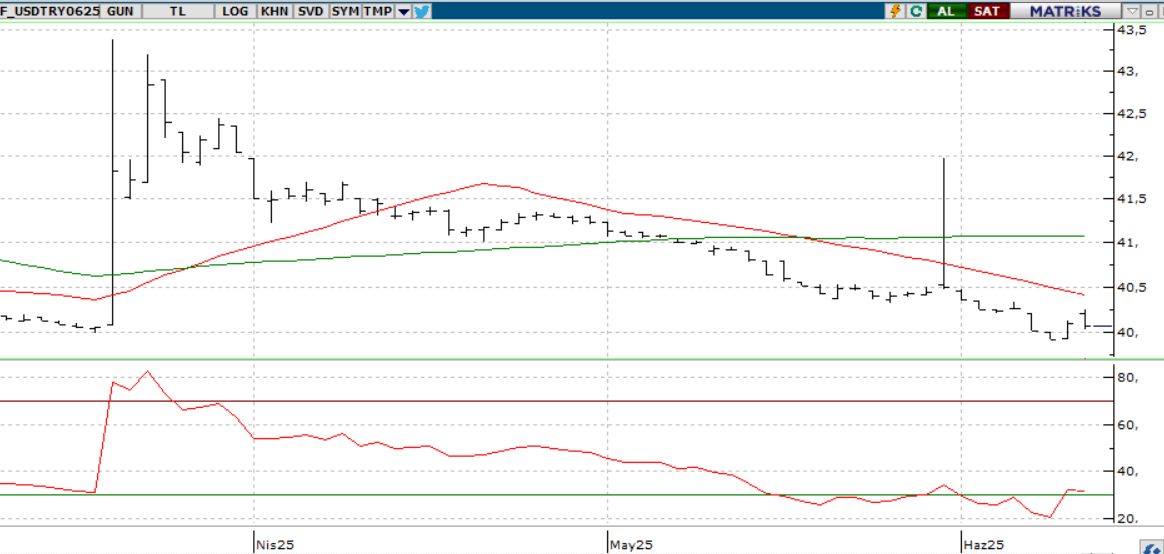Click the Haz25 date axis label
This screenshot has height=554, width=1164.
[x=984, y=544]
